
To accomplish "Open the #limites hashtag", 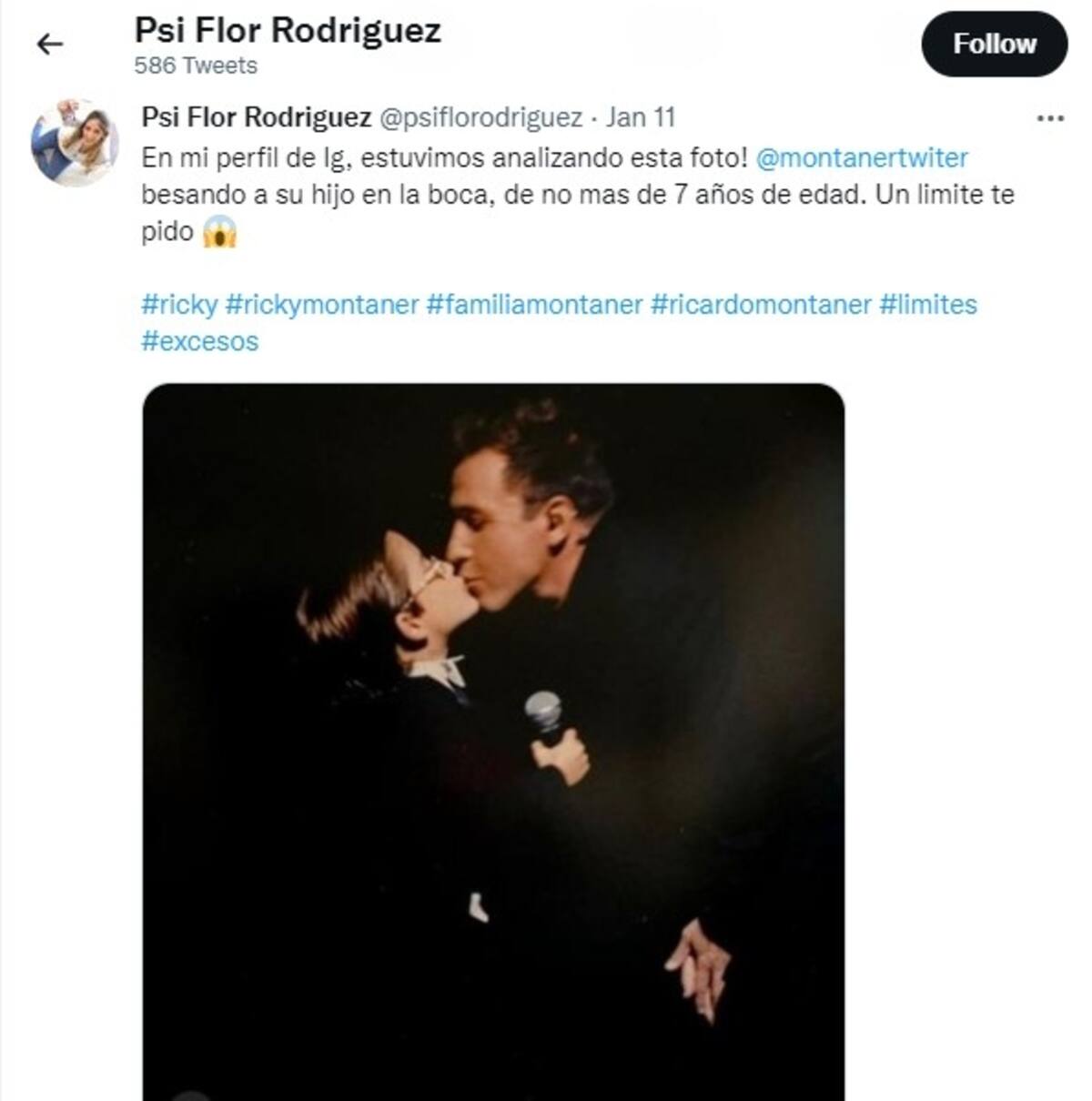I will point(927,304).
